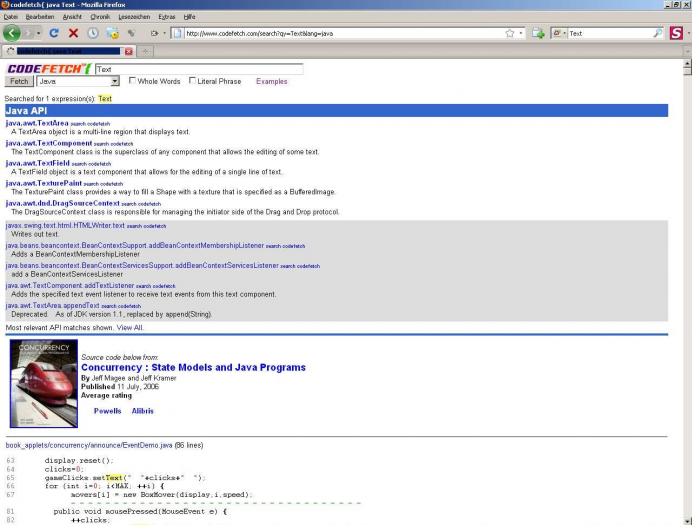Click the Concurrency book cover thumbnail
This screenshot has width=692, height=525.
[x=44, y=383]
